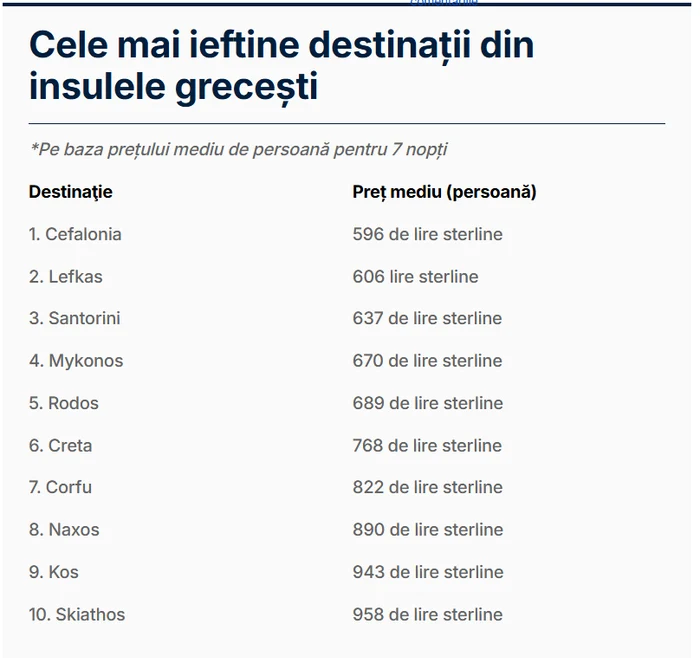This screenshot has height=658, width=700.
Task: Click on the Corfu destination
Action: (x=60, y=487)
